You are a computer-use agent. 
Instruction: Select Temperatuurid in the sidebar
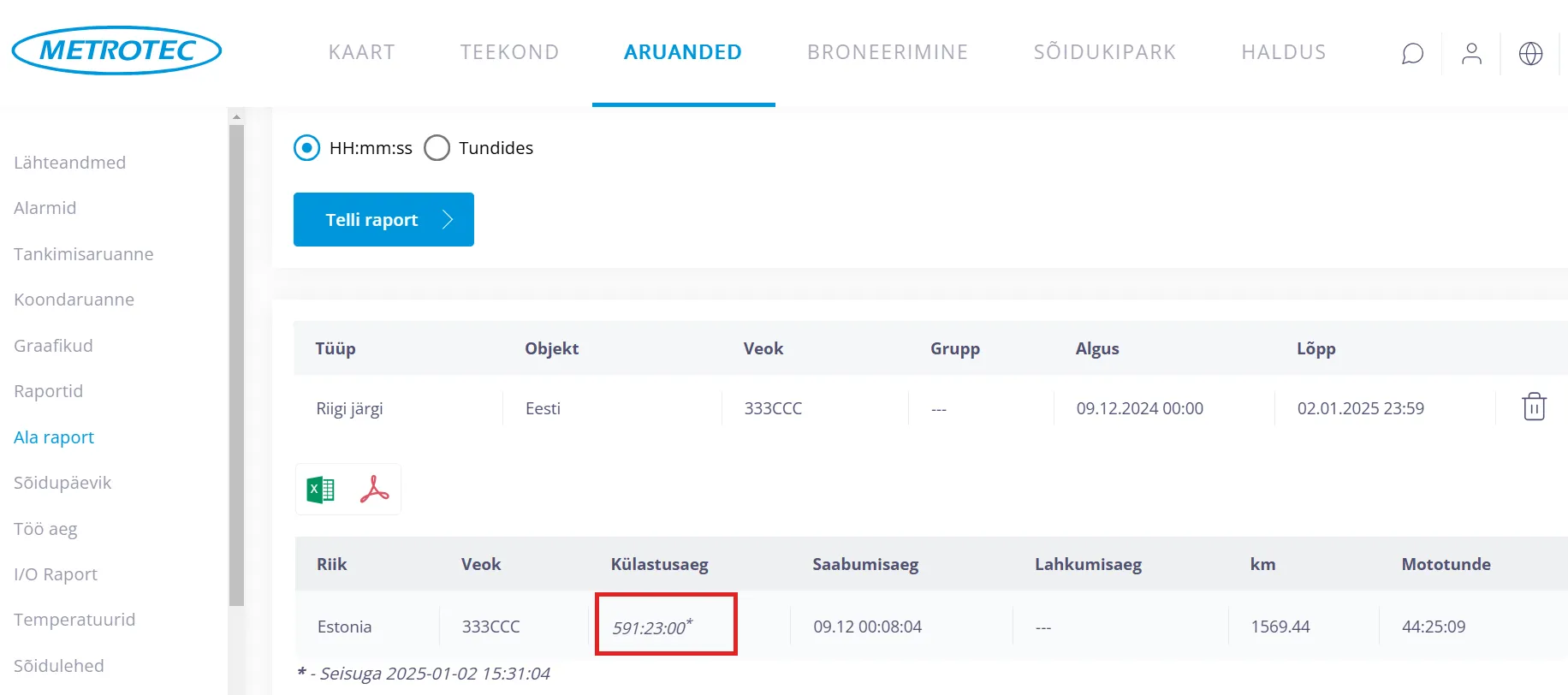tap(74, 620)
